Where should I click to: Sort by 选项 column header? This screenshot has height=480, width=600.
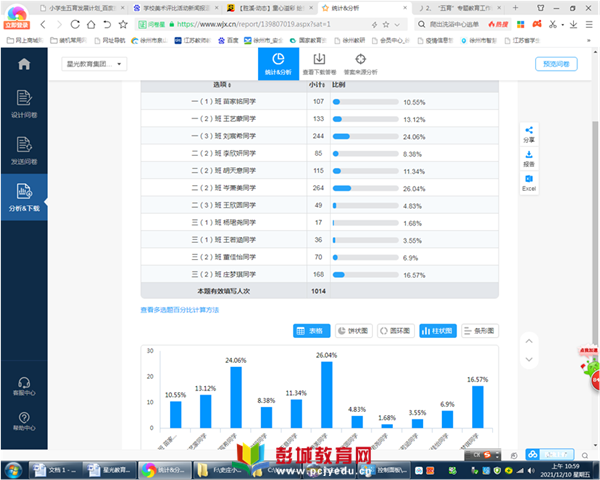coord(222,85)
